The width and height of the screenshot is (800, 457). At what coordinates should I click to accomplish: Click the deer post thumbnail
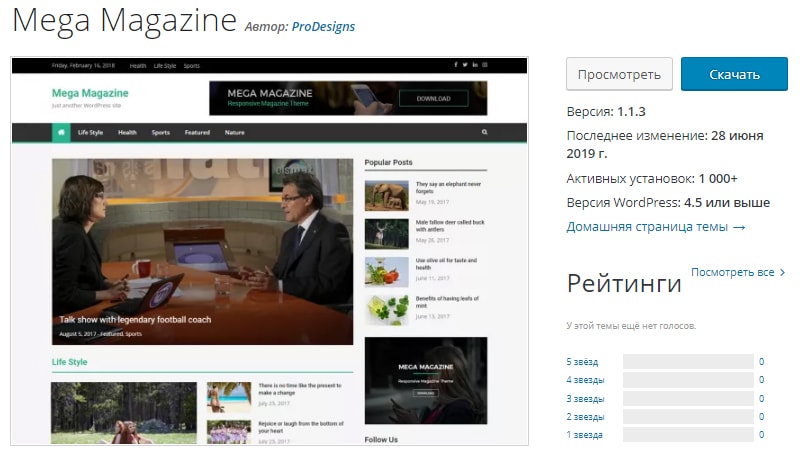pyautogui.click(x=386, y=234)
